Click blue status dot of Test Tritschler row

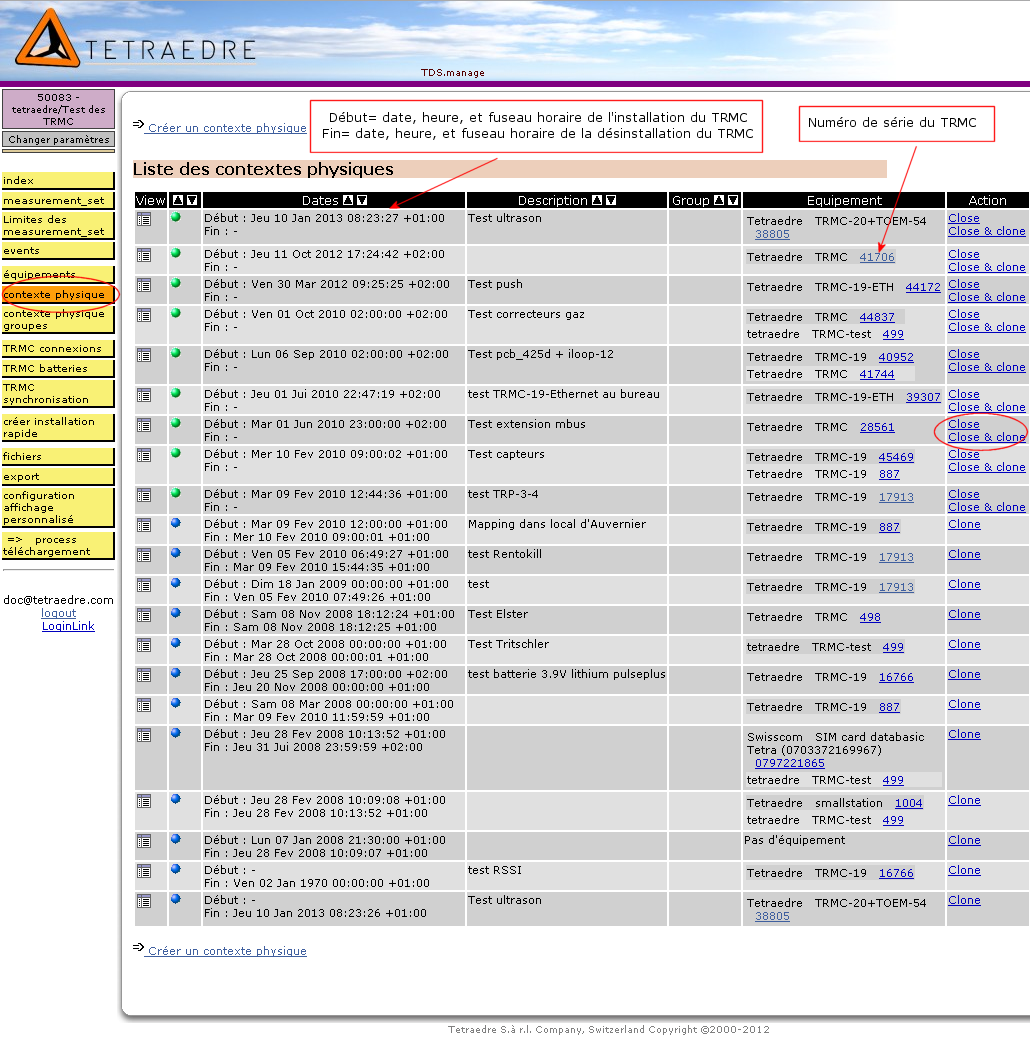click(x=176, y=643)
